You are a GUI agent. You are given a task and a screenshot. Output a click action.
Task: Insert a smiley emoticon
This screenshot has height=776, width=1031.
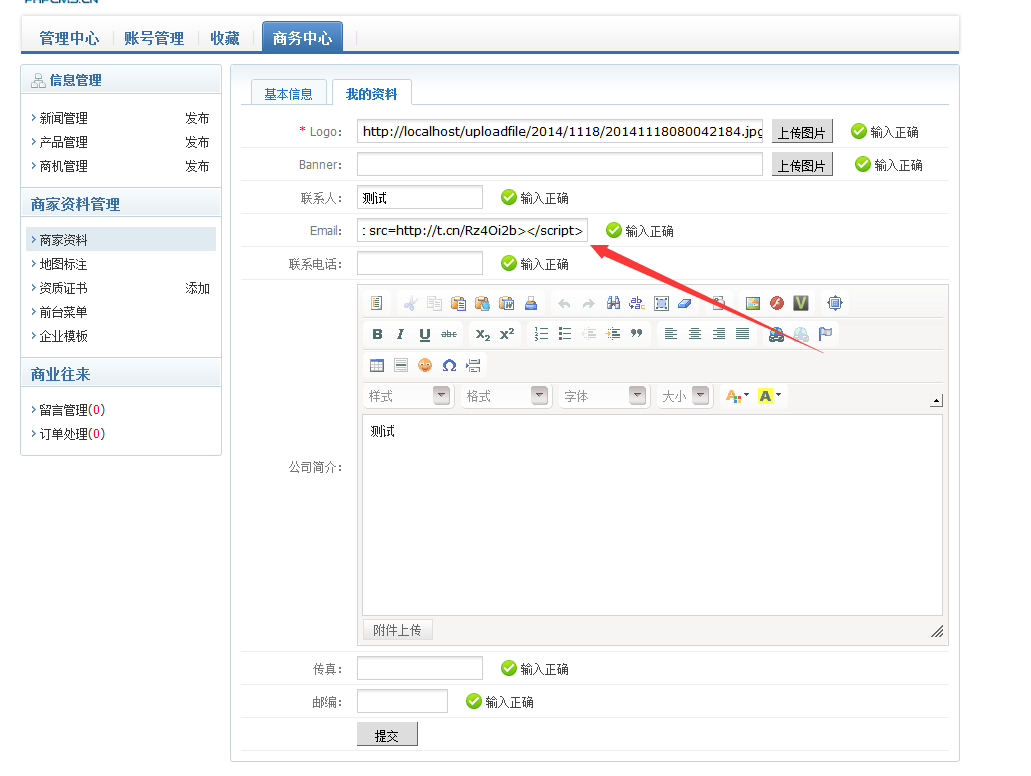coord(425,366)
